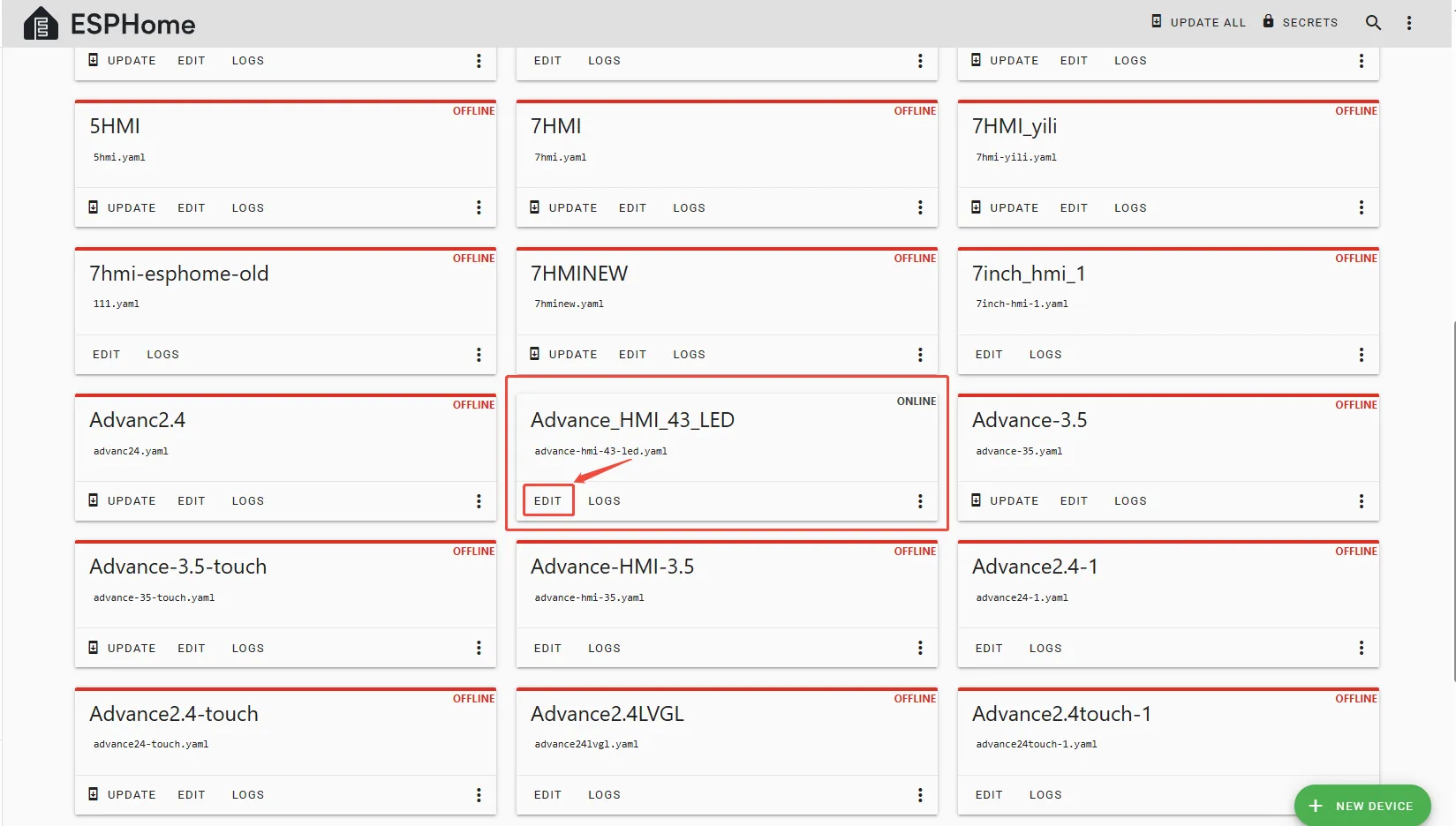Open three-dot menu on 7HMI card
This screenshot has width=1456, height=826.
pyautogui.click(x=920, y=207)
